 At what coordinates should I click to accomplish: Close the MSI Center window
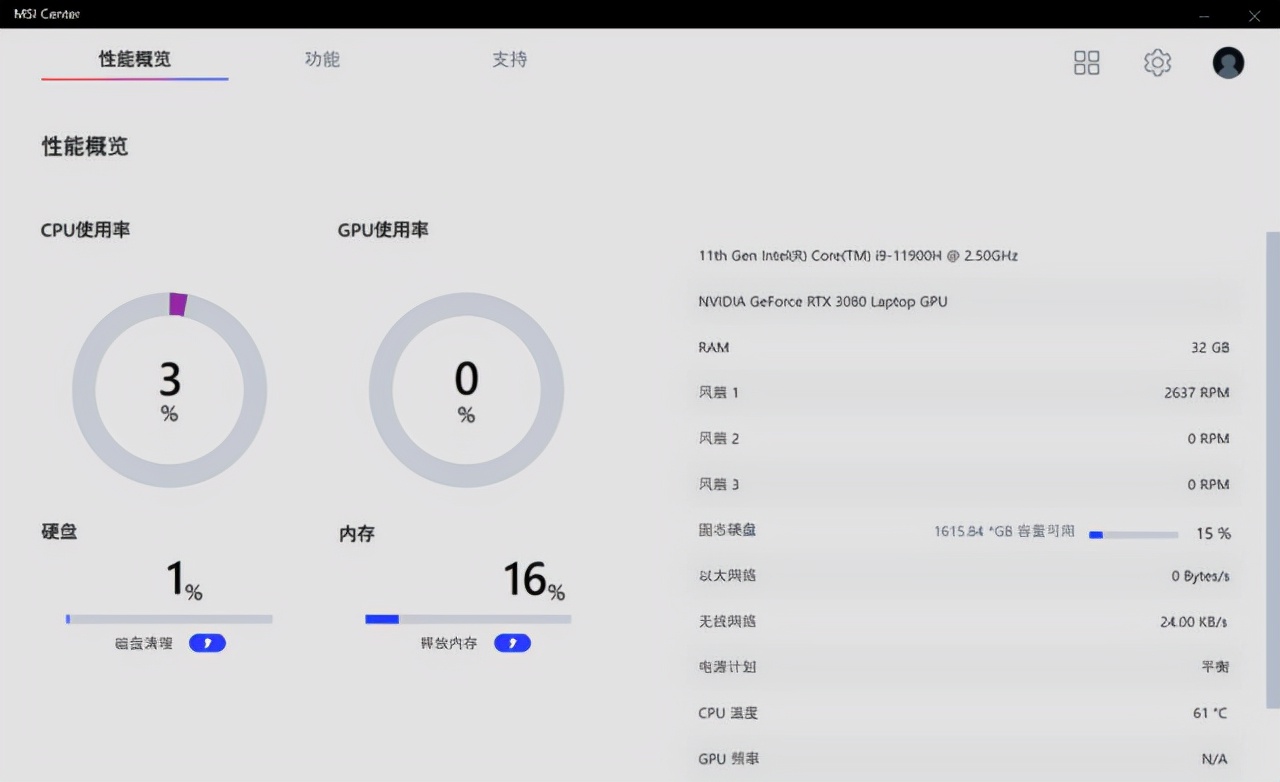coord(1255,15)
